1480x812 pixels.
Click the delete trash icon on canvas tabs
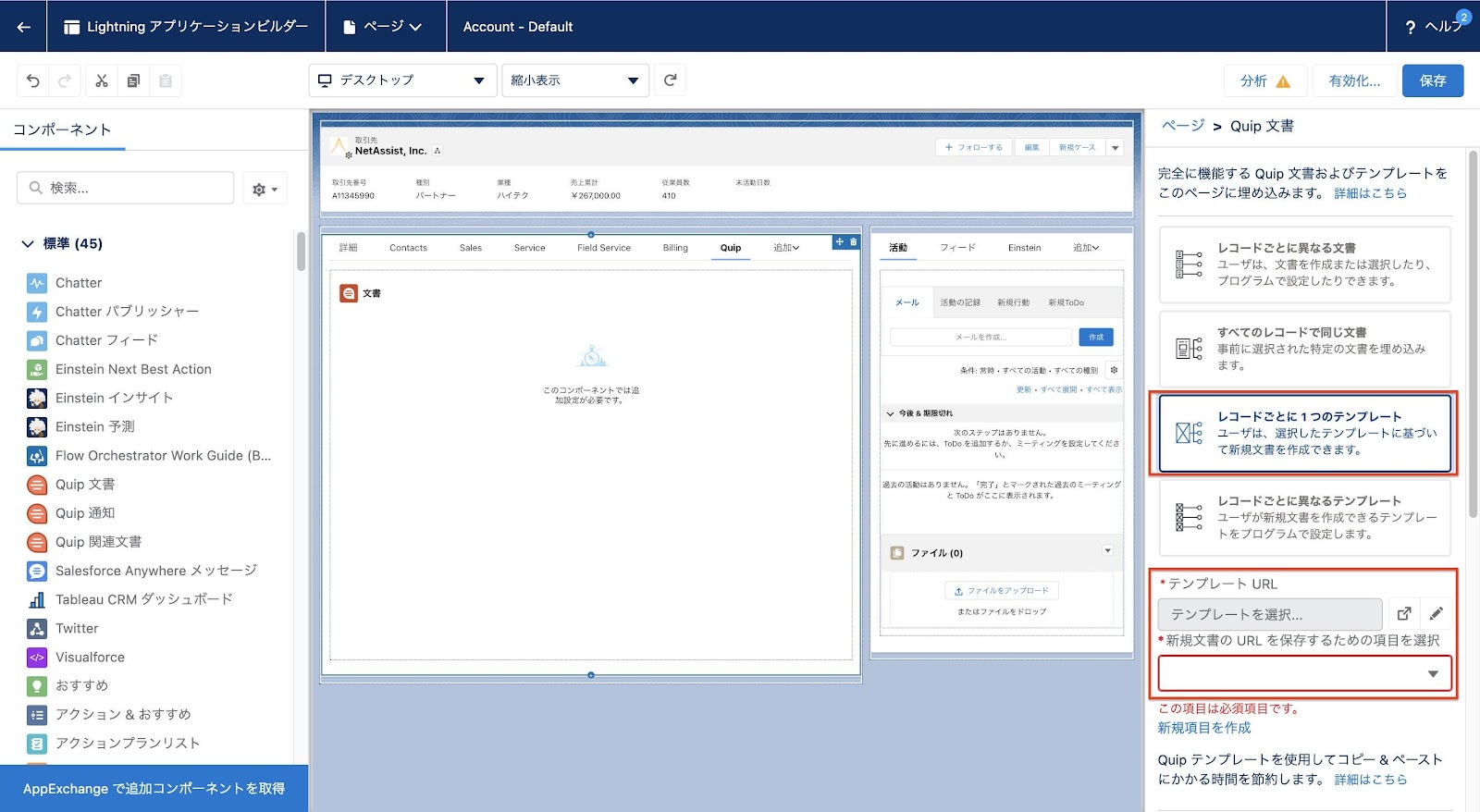pyautogui.click(x=854, y=242)
